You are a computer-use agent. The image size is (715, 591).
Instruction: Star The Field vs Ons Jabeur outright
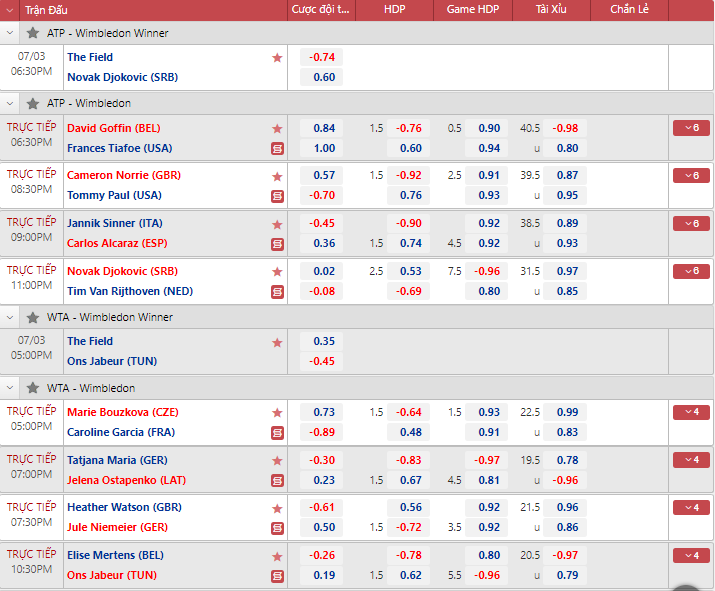click(x=277, y=342)
